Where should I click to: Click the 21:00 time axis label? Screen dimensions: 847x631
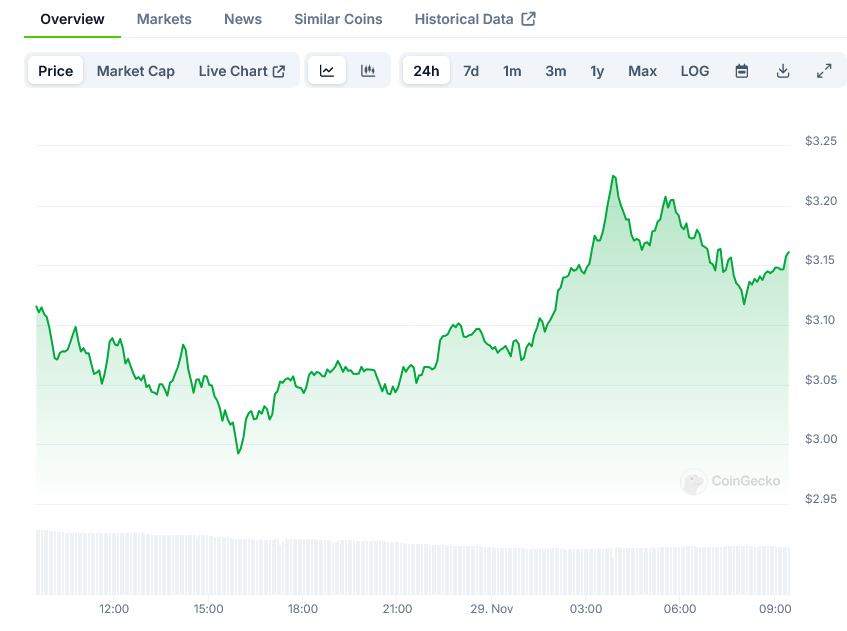pyautogui.click(x=397, y=609)
